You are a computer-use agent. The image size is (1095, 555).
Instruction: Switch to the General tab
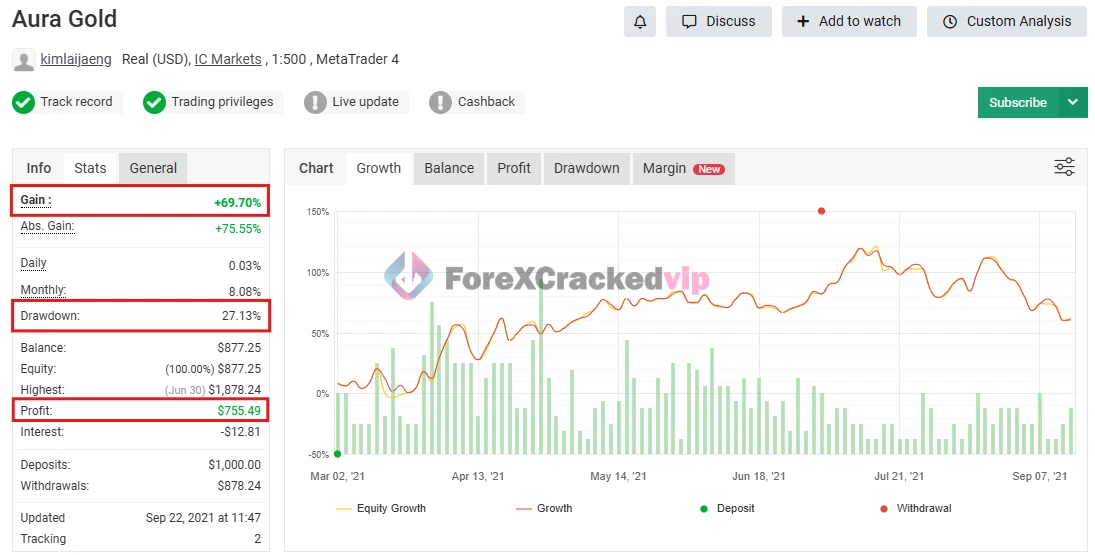pyautogui.click(x=153, y=168)
